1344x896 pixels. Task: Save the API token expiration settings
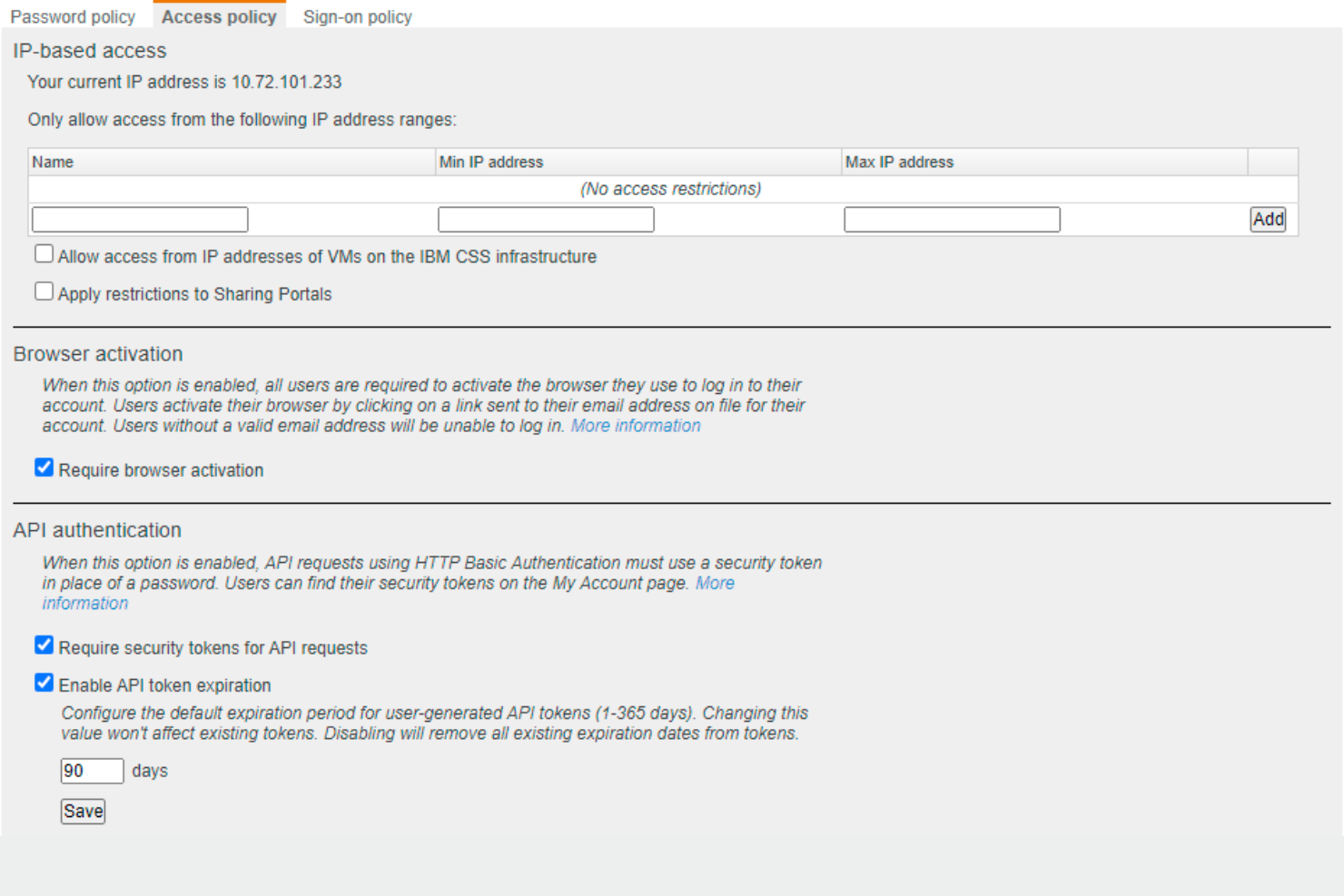[82, 811]
